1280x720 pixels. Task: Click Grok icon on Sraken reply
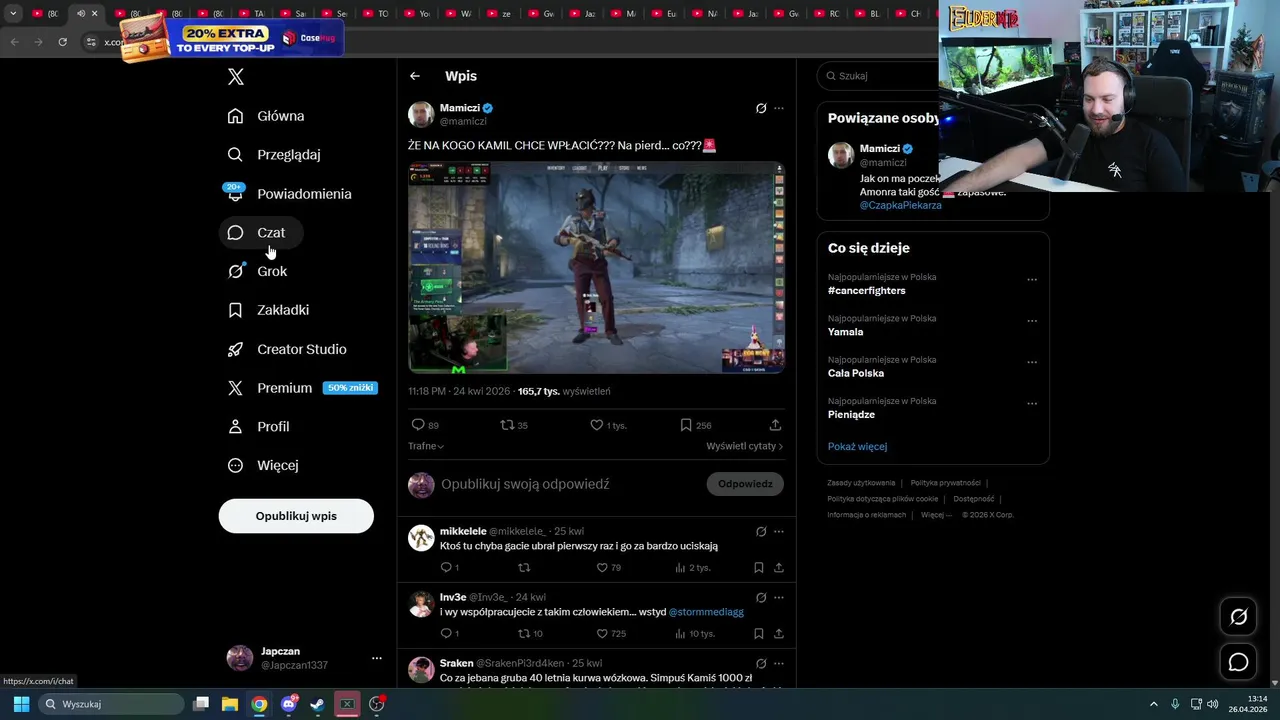pyautogui.click(x=761, y=663)
